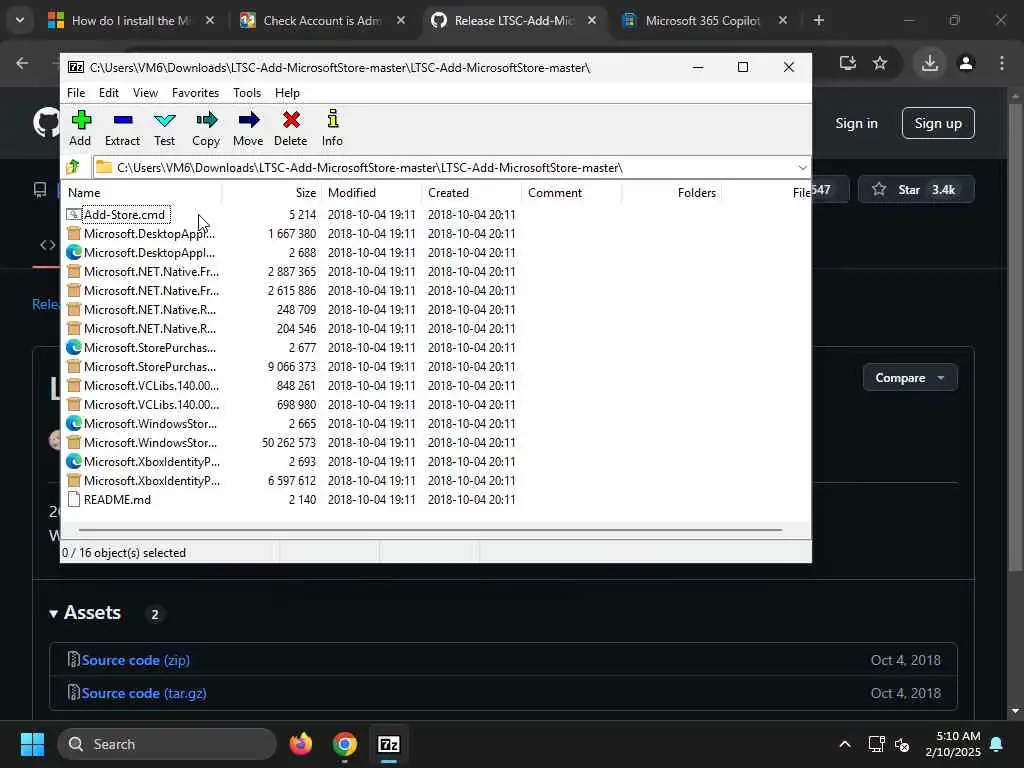Click the install app icon in Chrome toolbar

click(848, 63)
